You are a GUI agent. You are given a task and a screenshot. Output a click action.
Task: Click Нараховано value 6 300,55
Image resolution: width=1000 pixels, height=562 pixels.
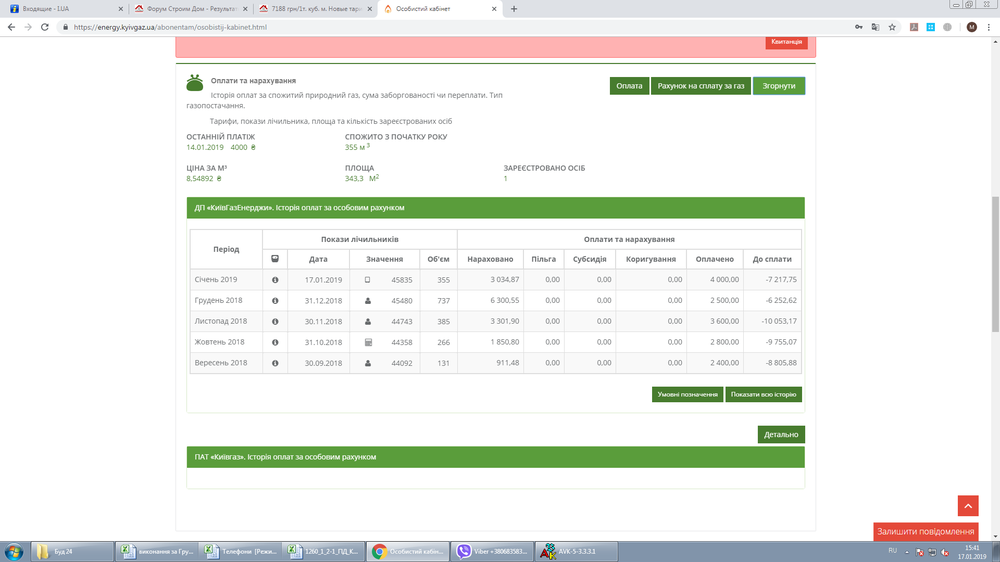[x=504, y=300]
